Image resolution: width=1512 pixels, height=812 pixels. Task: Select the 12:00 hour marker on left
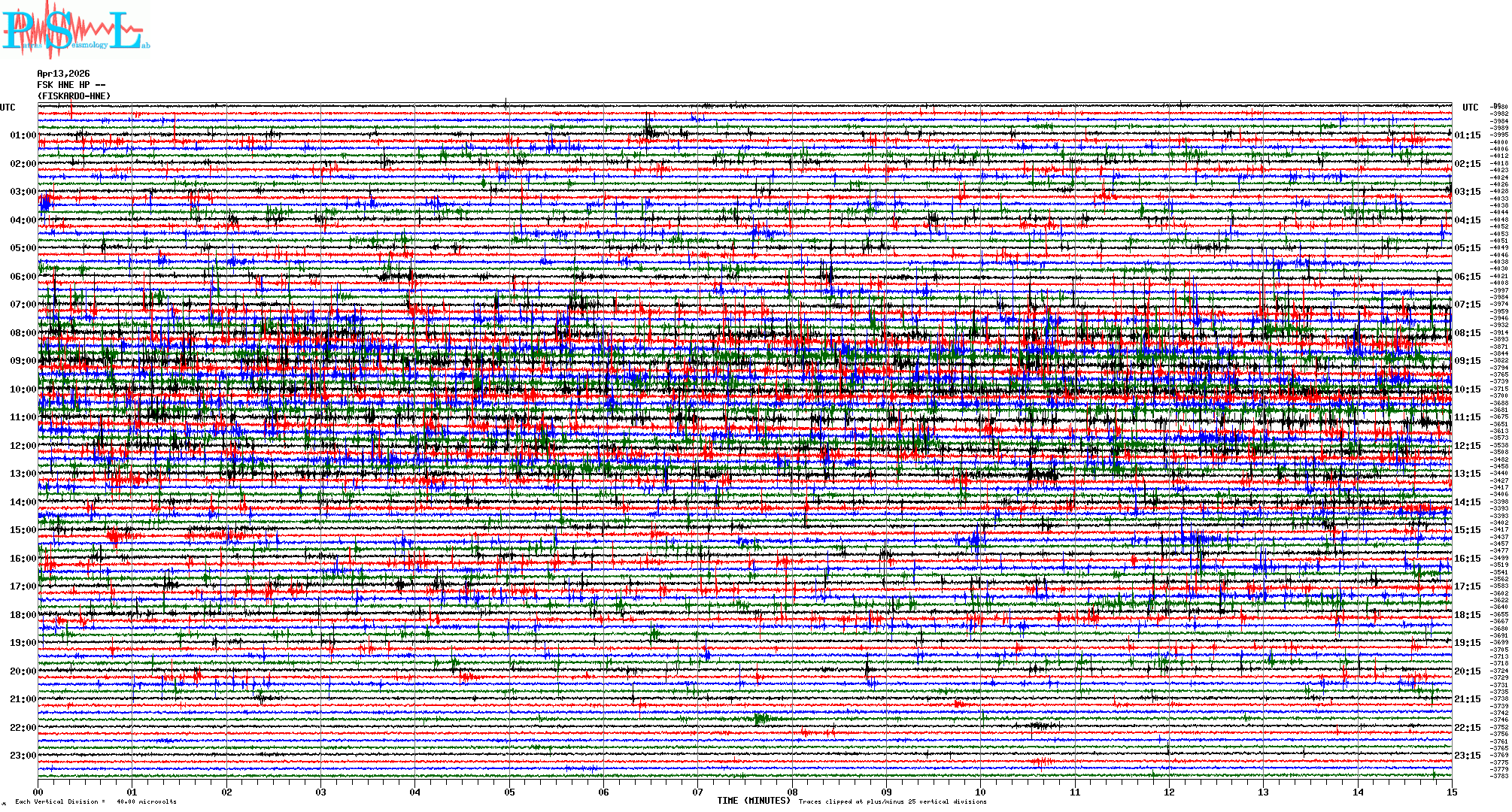[x=23, y=446]
